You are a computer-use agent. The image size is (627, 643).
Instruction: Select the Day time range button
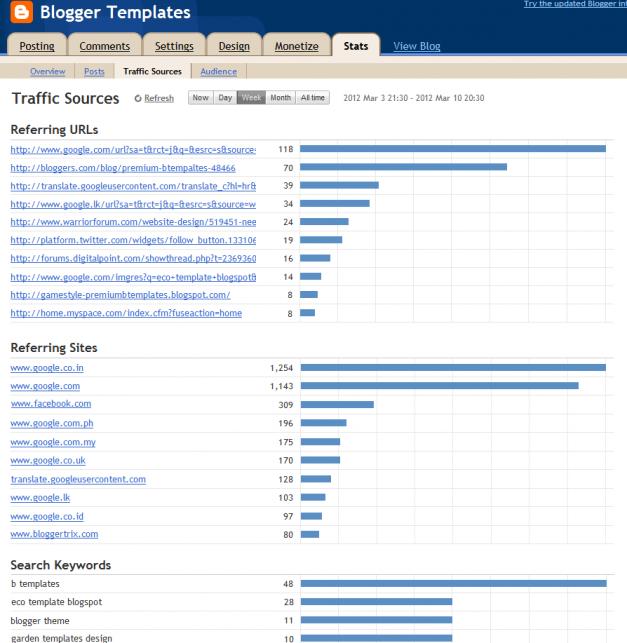(x=225, y=98)
